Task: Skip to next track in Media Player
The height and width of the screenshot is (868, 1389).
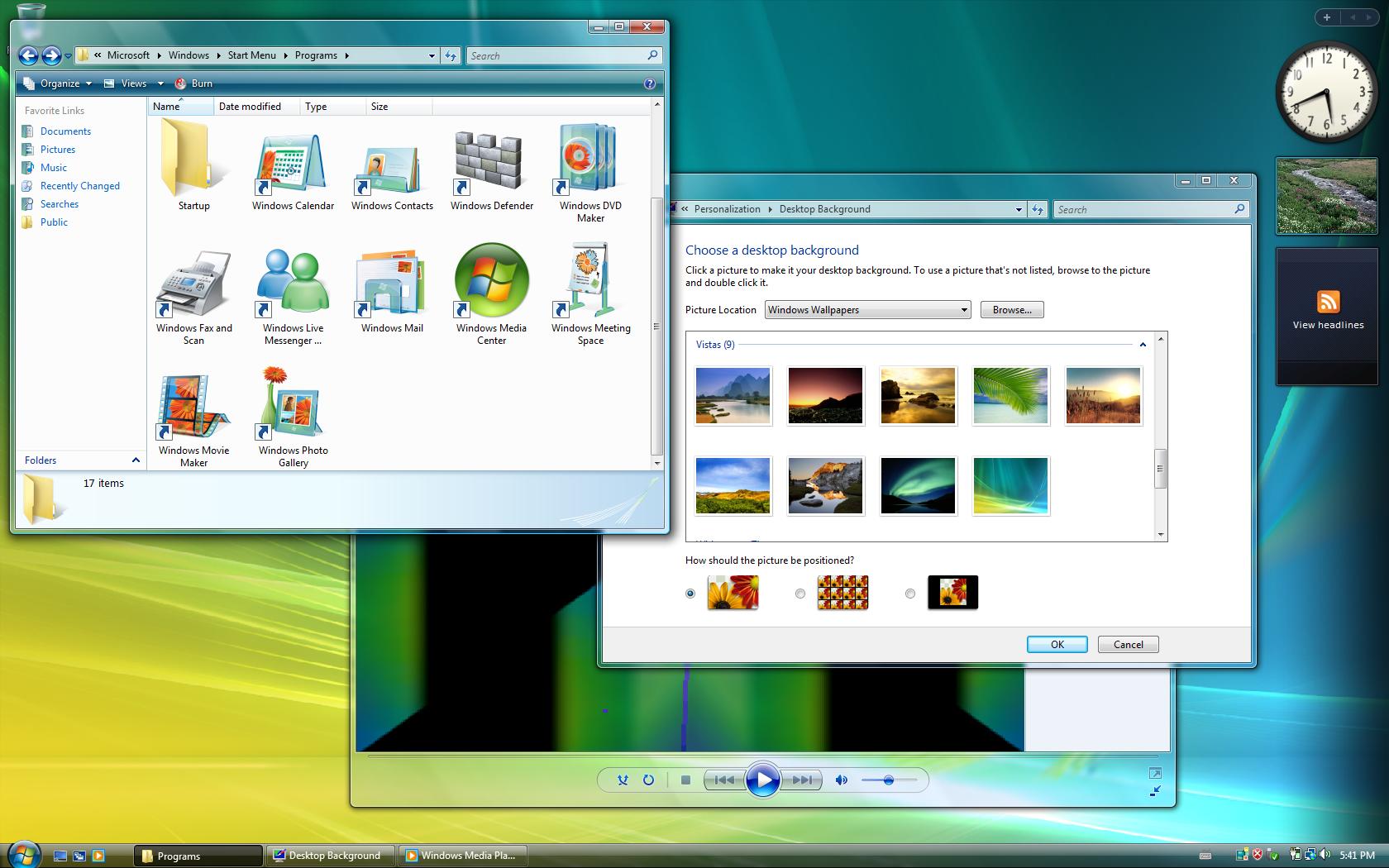Action: click(x=801, y=780)
